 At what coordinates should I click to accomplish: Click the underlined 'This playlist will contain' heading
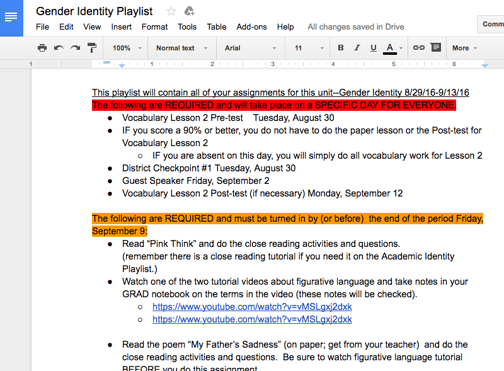280,92
